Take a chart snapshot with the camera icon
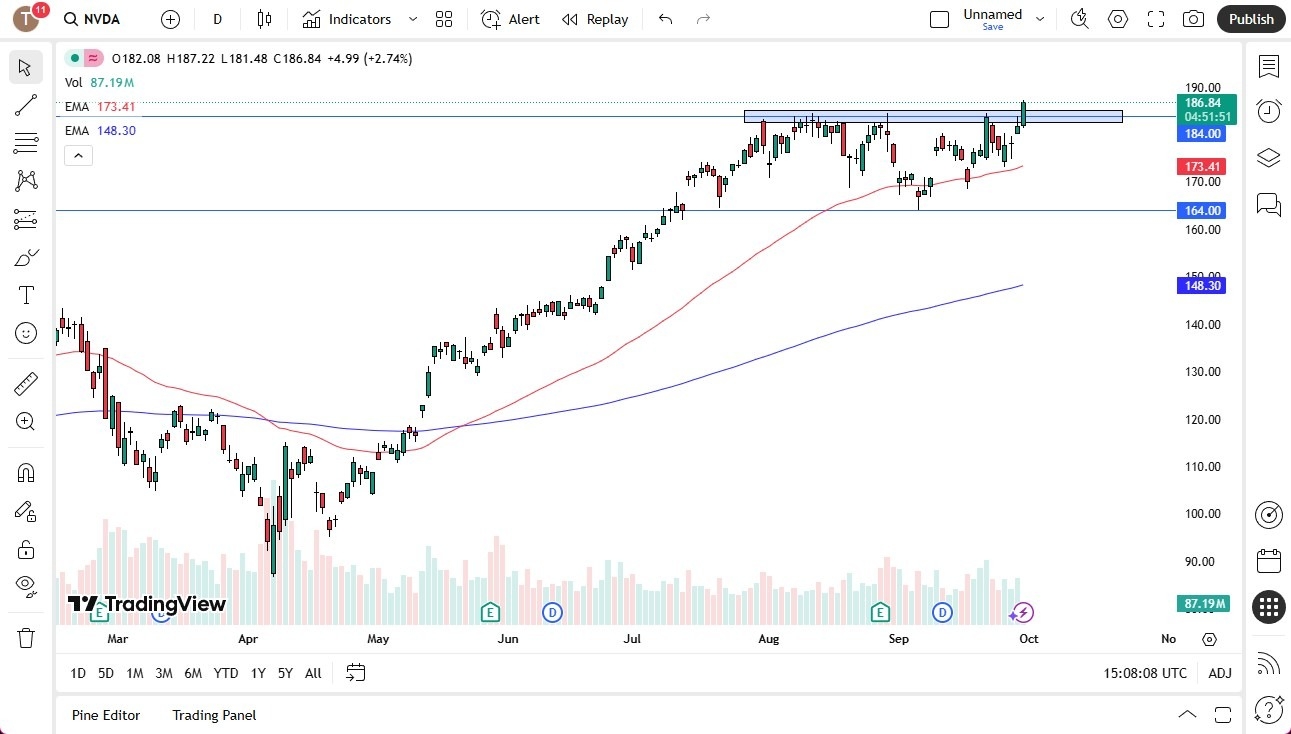The width and height of the screenshot is (1291, 734). pos(1193,19)
